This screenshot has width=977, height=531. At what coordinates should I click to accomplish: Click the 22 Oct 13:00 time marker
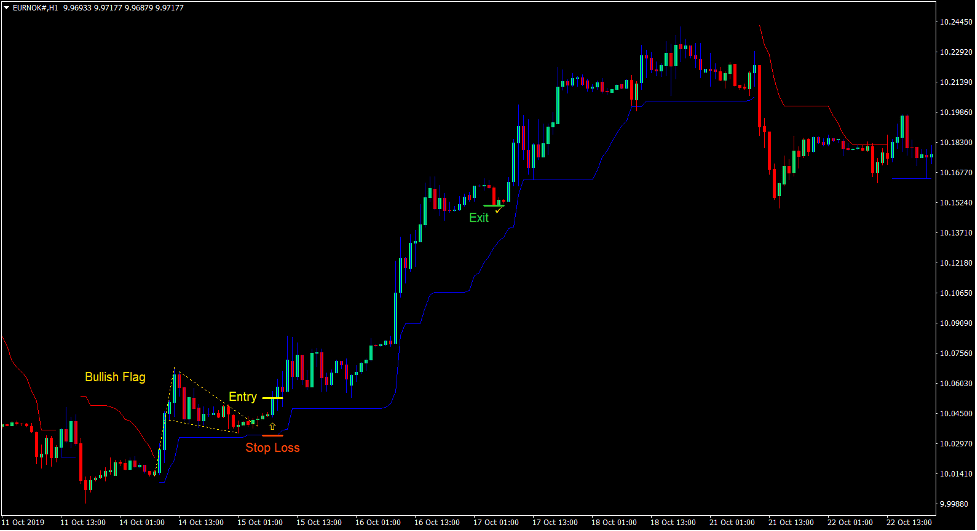tap(908, 522)
